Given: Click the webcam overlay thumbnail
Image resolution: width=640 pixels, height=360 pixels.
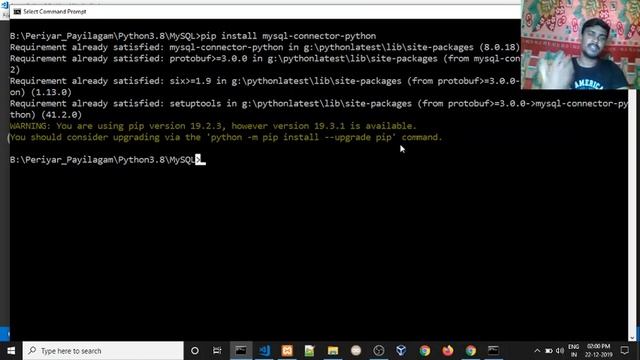Looking at the screenshot, I should pos(580,44).
